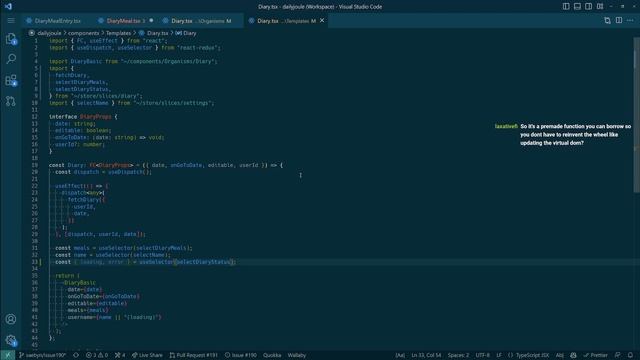Screen dimensions: 640x360
Task: Toggle secondary side bar layout icon
Action: click(x=589, y=7)
